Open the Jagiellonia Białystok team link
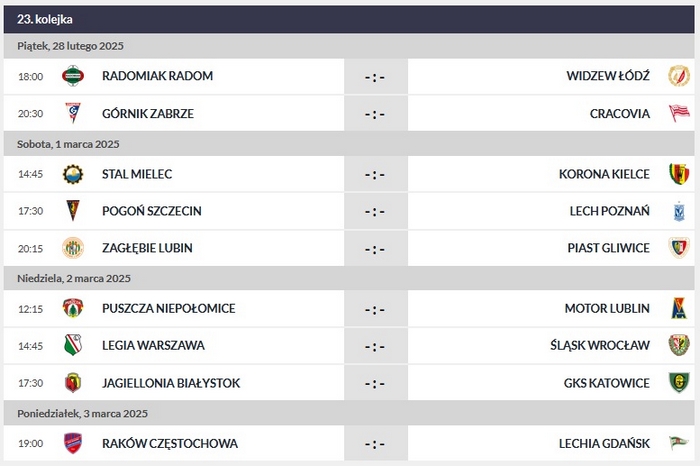This screenshot has width=700, height=466. (171, 383)
